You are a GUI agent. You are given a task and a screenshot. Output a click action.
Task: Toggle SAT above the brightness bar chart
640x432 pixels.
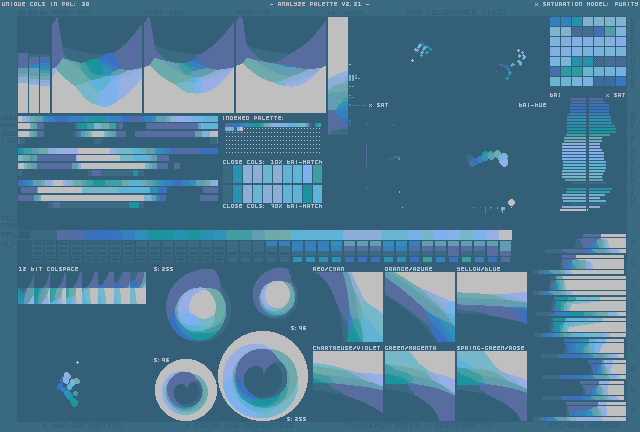click(x=615, y=95)
